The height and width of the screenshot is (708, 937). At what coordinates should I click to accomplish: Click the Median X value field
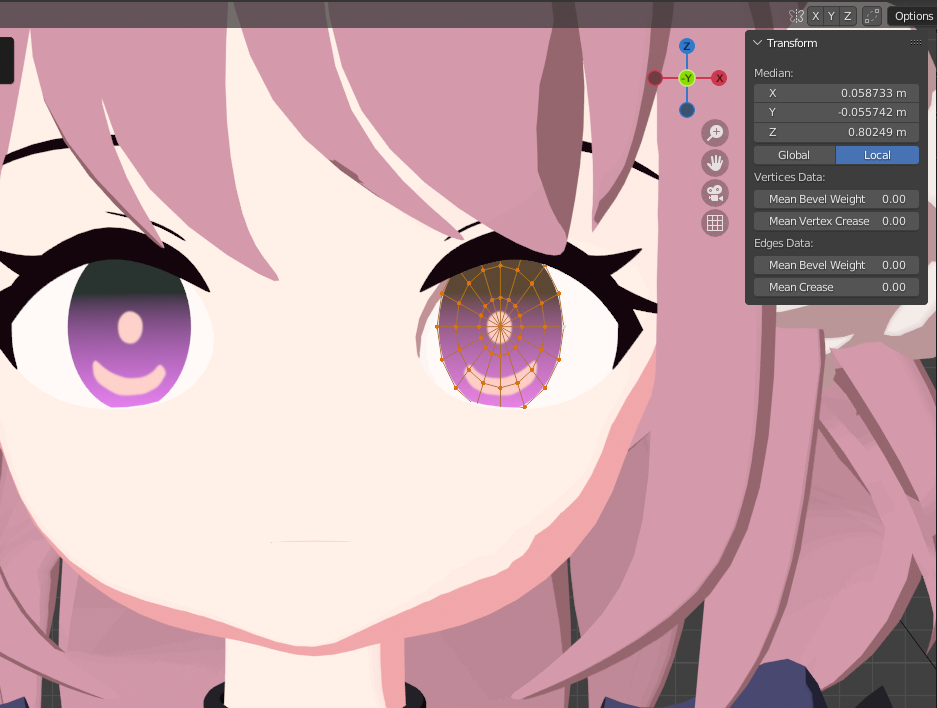[836, 93]
